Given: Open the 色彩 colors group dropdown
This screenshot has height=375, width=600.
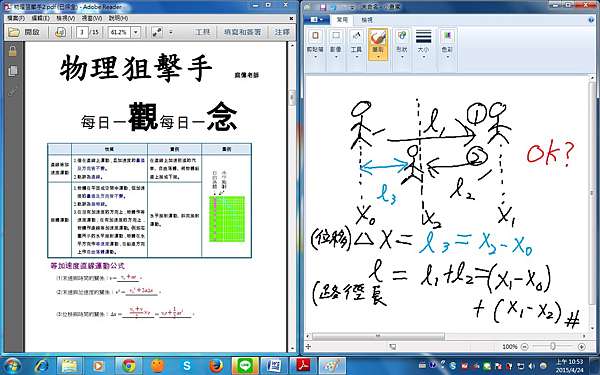Looking at the screenshot, I should 447,44.
